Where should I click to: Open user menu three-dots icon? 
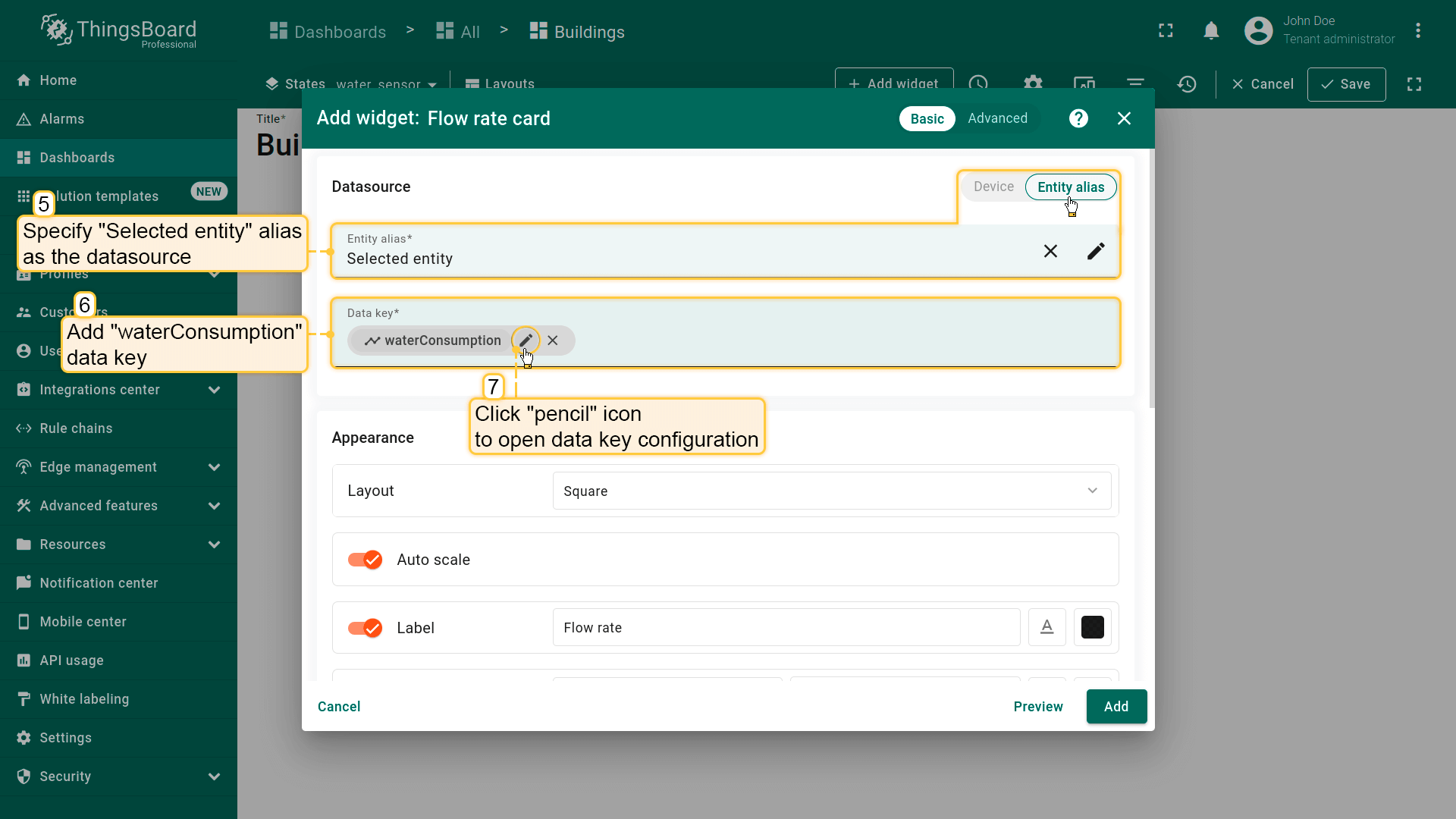pyautogui.click(x=1417, y=31)
